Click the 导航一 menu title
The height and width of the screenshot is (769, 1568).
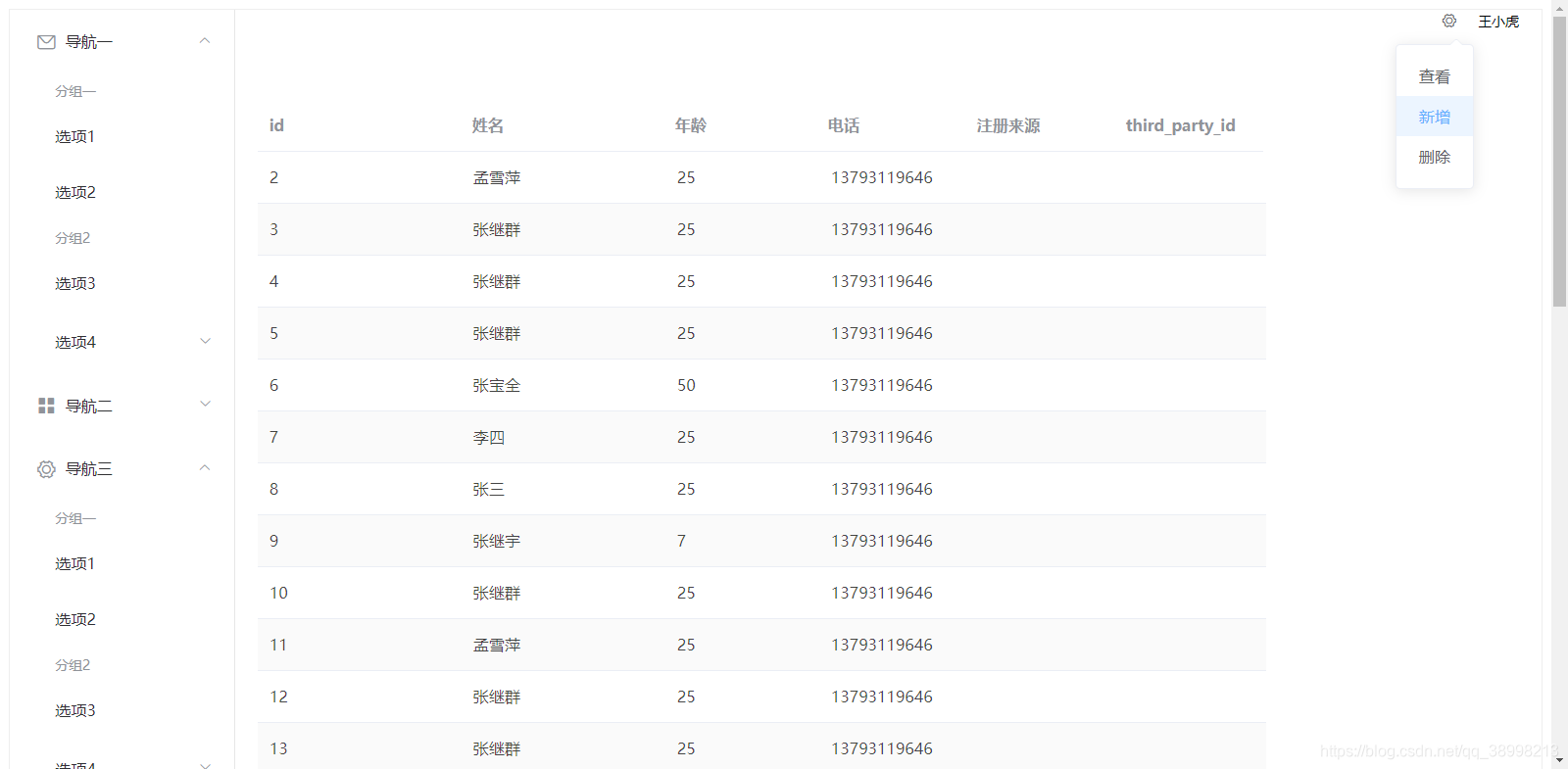coord(89,42)
